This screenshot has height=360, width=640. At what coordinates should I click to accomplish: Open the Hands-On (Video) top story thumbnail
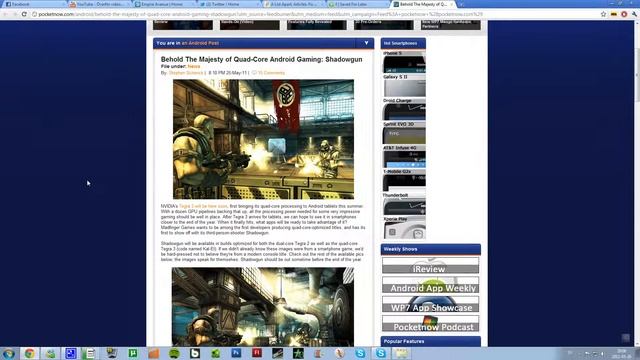click(x=250, y=24)
